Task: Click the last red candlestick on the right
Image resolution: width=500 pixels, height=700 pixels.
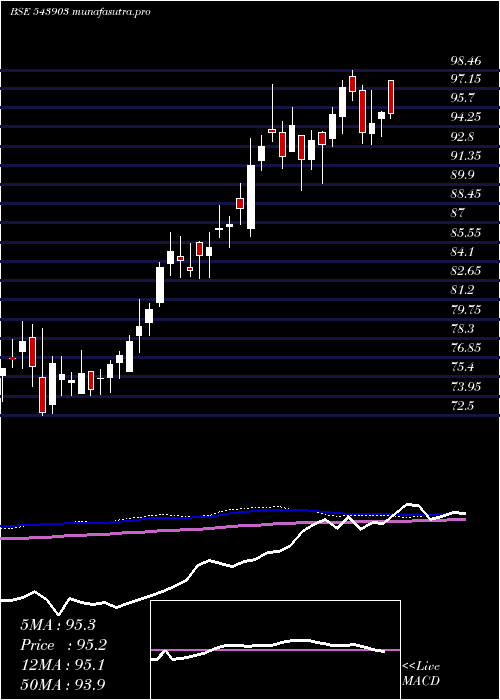Action: point(391,97)
